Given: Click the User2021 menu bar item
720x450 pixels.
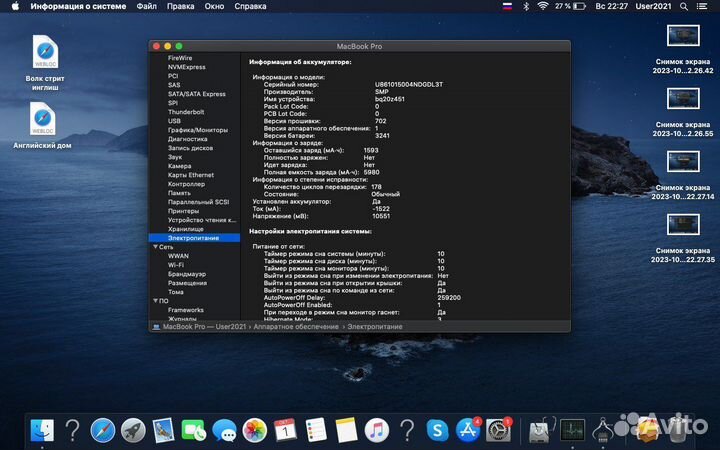Looking at the screenshot, I should point(653,6).
